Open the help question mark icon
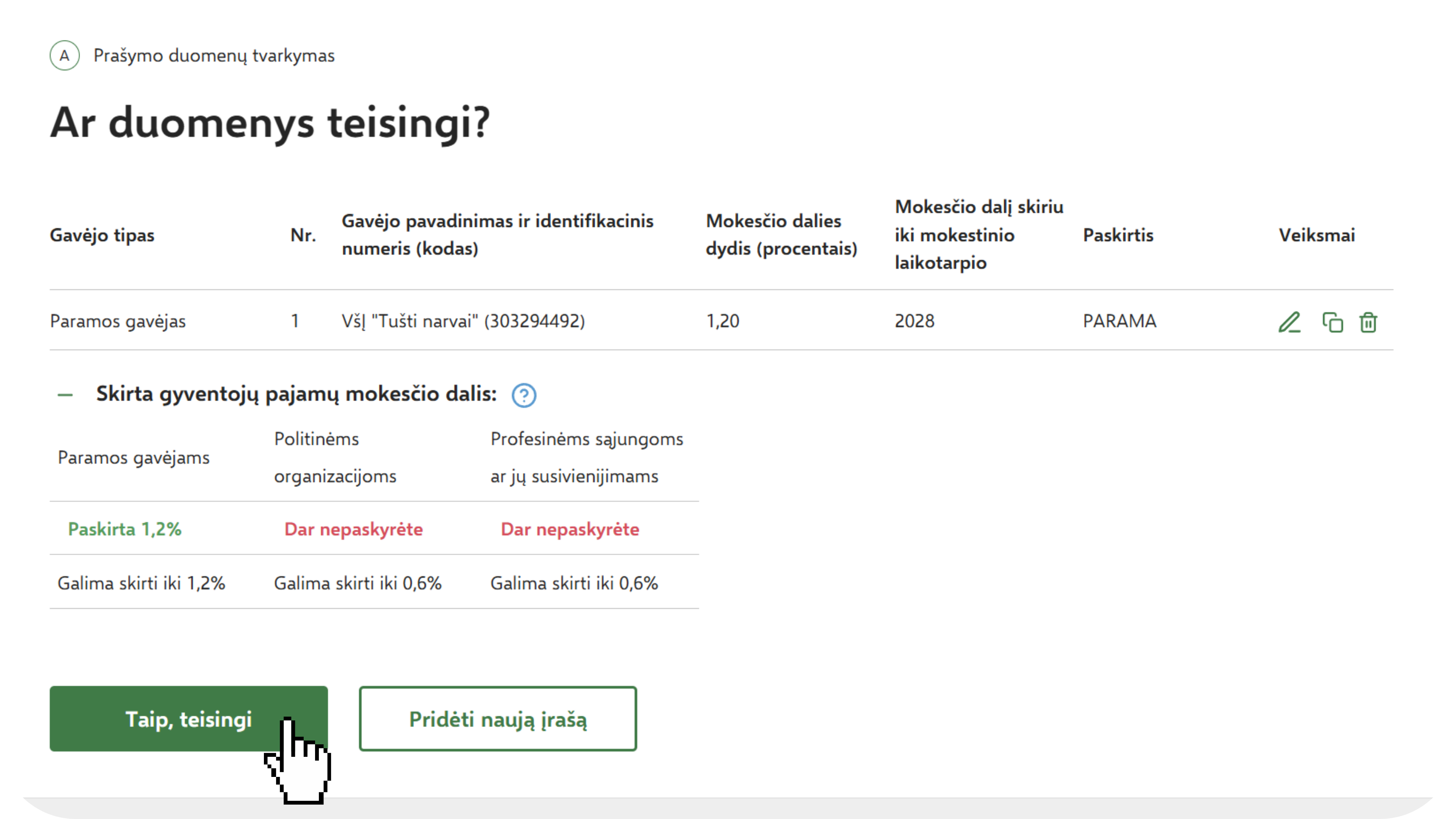The width and height of the screenshot is (1456, 819). click(x=523, y=395)
